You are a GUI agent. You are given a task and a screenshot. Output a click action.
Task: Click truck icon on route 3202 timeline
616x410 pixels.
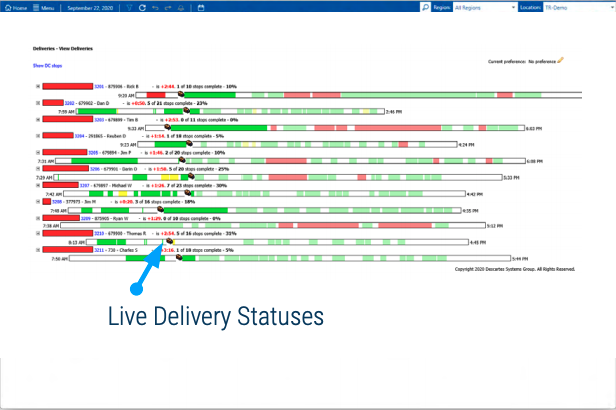[187, 110]
